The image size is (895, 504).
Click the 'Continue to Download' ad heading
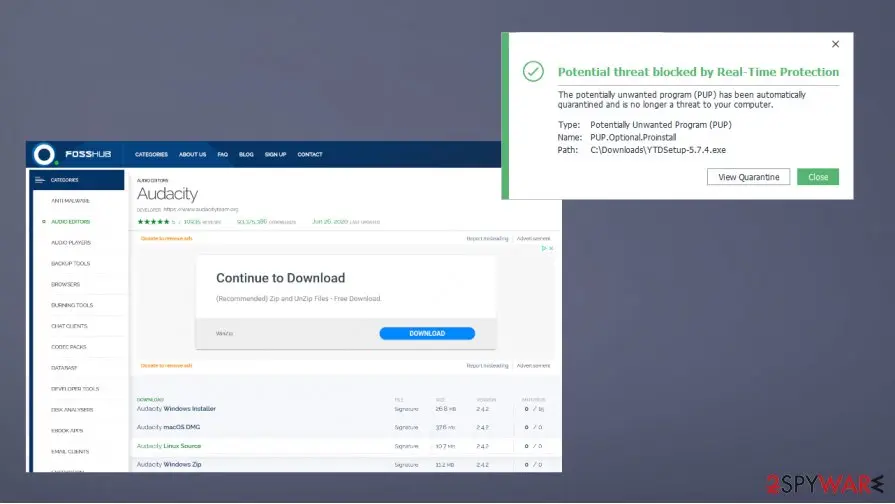pyautogui.click(x=280, y=278)
